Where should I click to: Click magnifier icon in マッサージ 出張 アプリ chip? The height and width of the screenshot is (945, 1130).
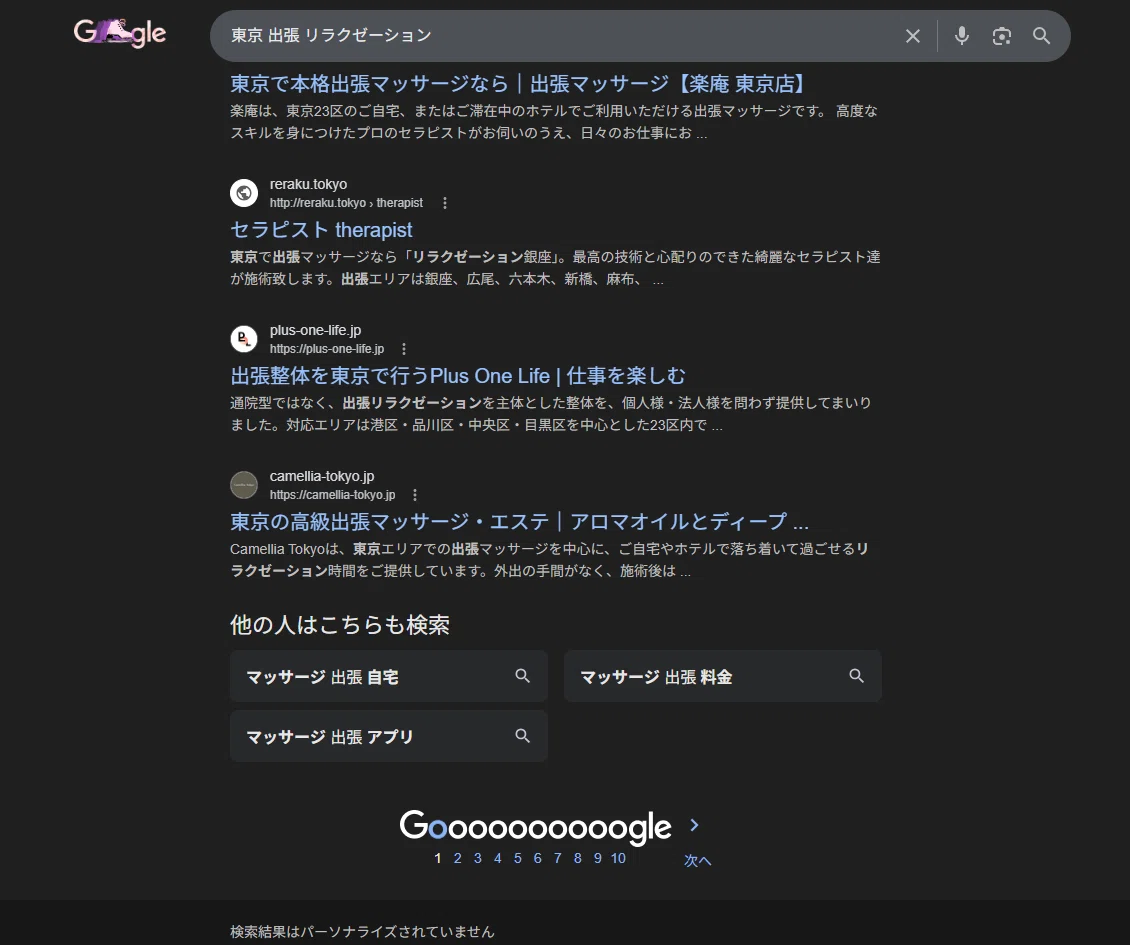pos(522,735)
